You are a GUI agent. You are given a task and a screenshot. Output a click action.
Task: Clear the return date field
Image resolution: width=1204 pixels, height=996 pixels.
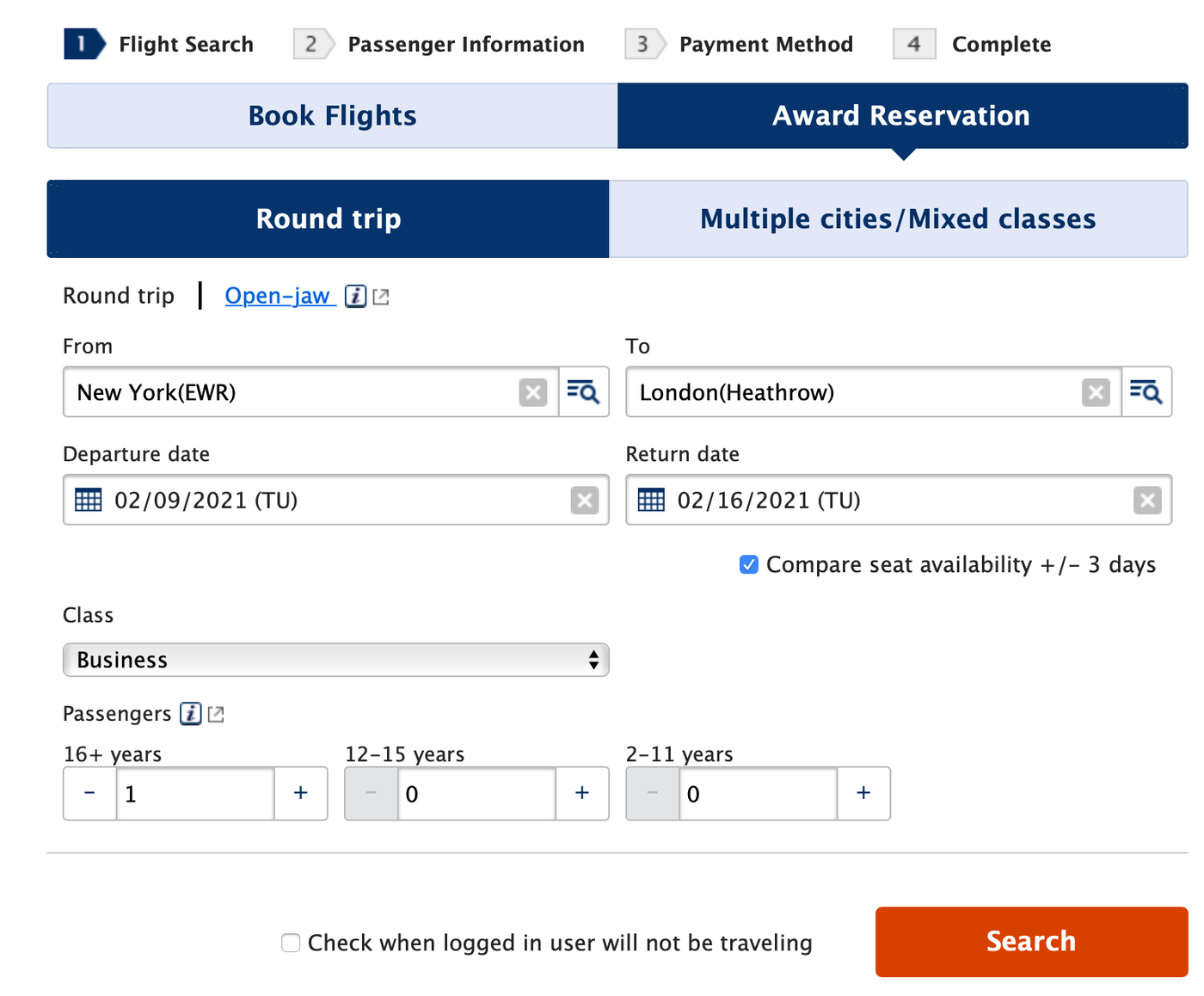point(1146,500)
